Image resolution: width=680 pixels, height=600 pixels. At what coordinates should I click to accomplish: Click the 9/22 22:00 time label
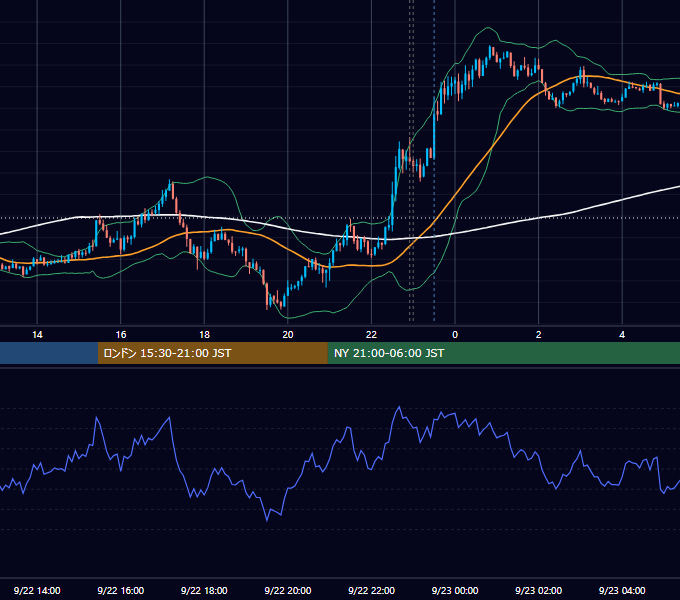click(x=371, y=590)
